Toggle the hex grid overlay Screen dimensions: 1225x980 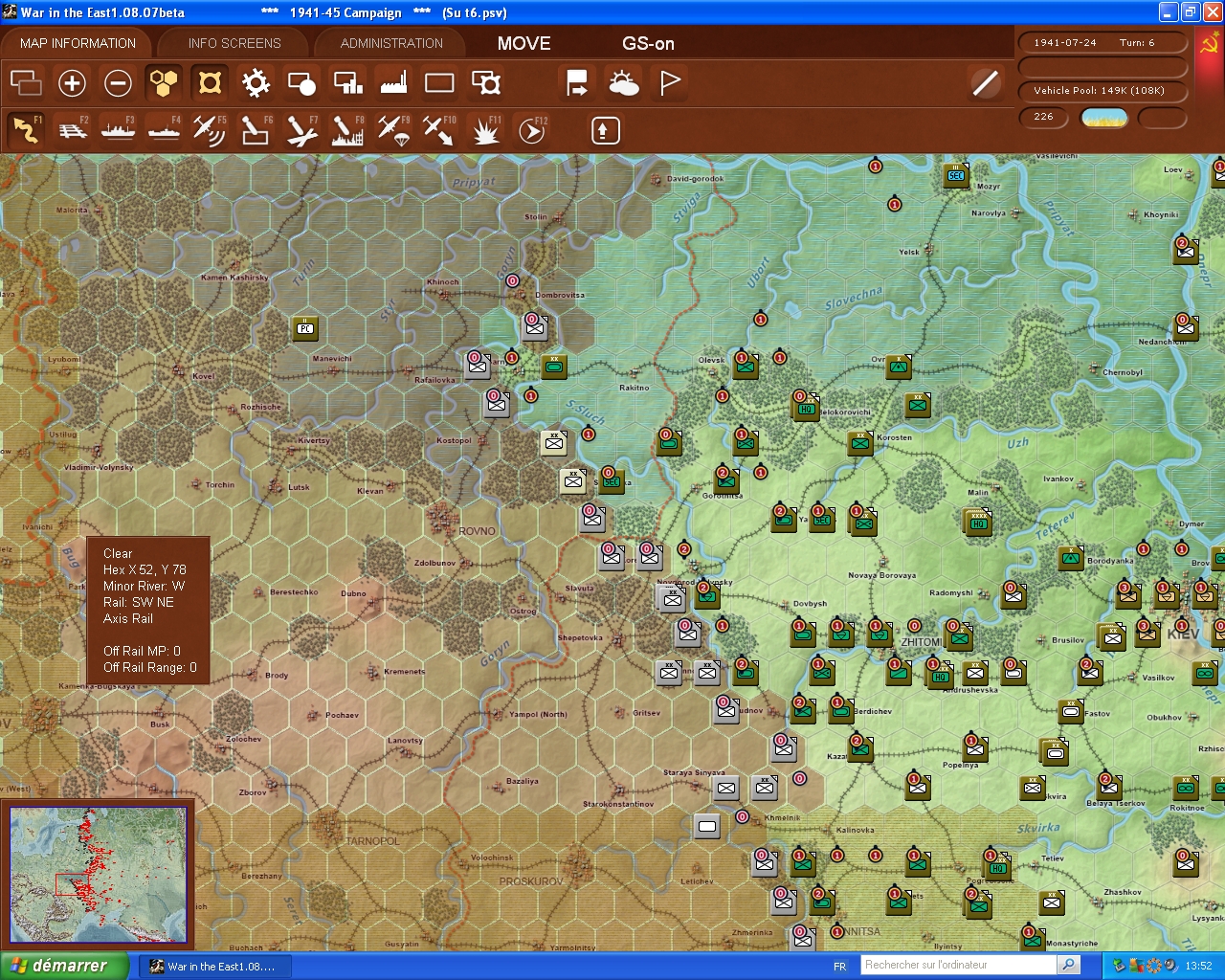point(164,83)
